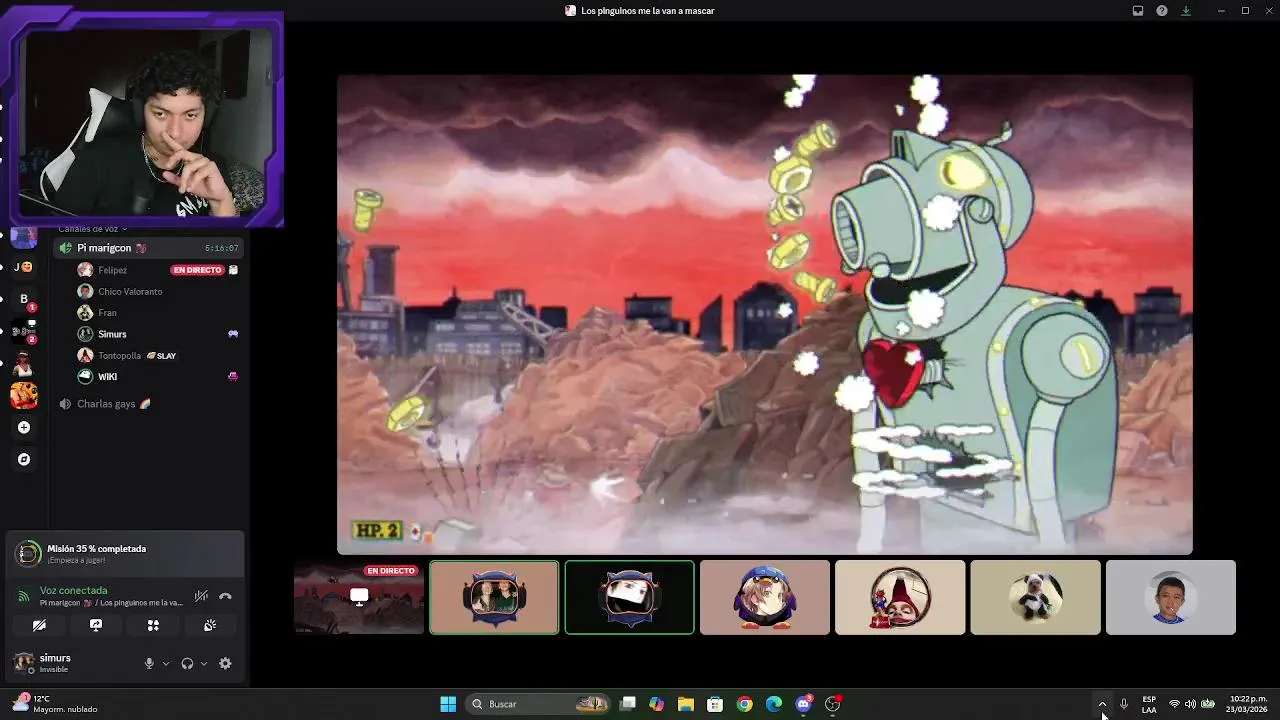Click the Buscar taskbar search box

tap(540, 704)
